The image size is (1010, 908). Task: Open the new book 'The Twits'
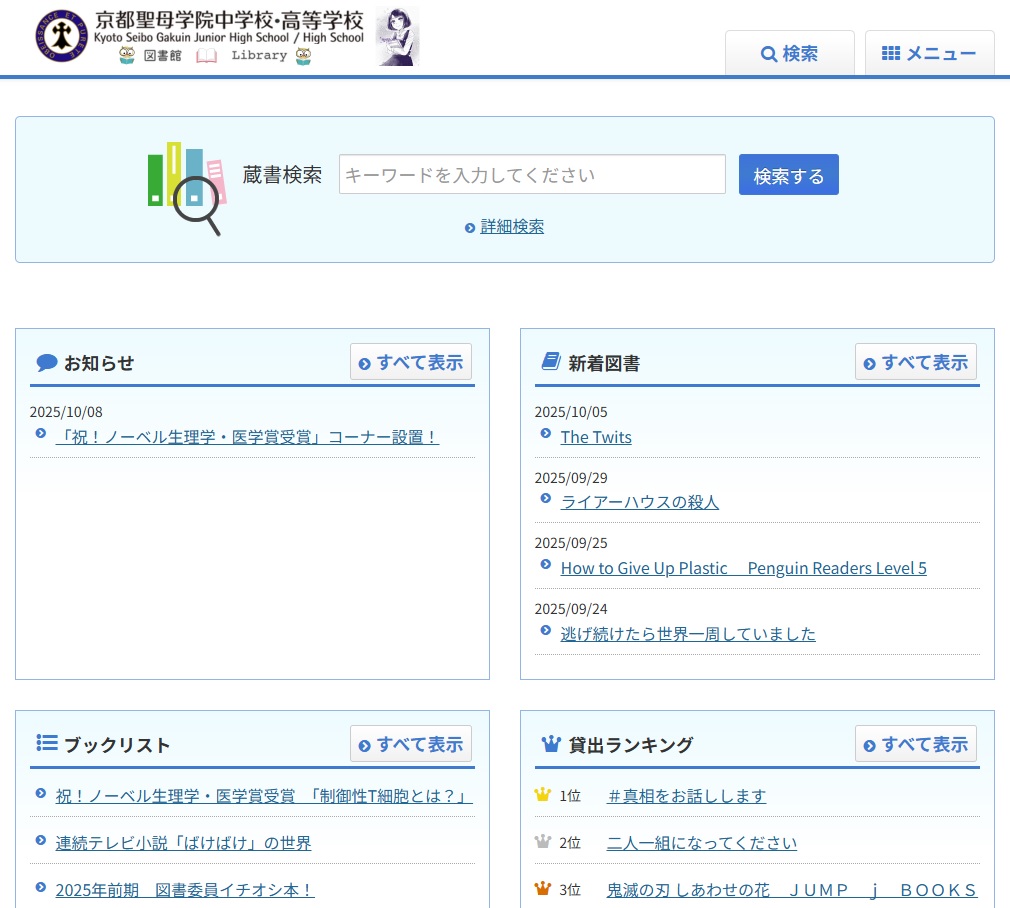click(x=596, y=437)
